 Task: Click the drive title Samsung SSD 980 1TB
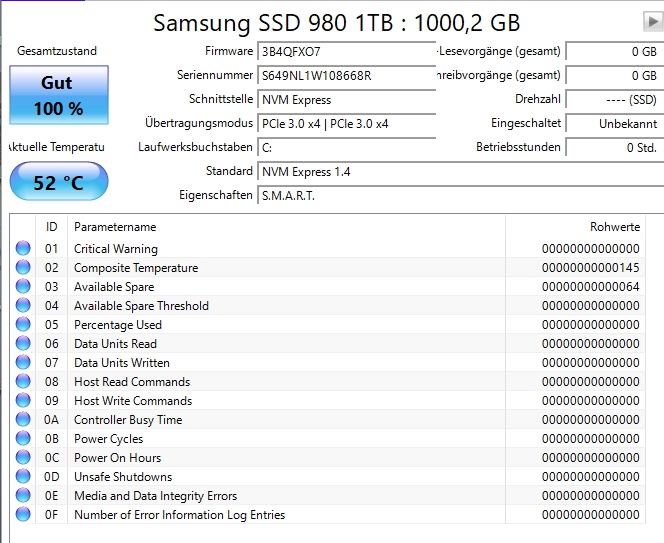273,23
